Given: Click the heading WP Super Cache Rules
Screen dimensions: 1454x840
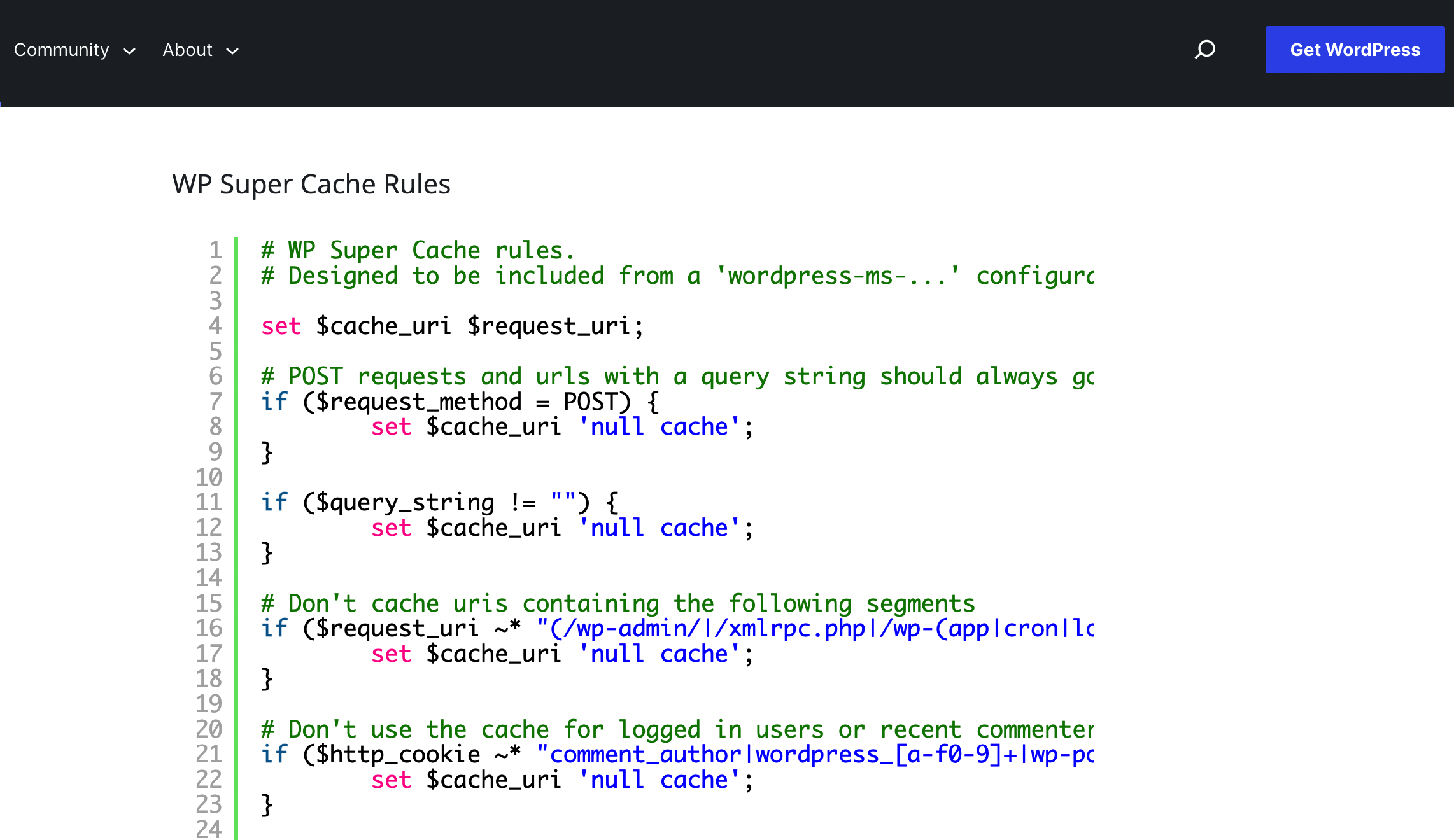Looking at the screenshot, I should [x=311, y=184].
